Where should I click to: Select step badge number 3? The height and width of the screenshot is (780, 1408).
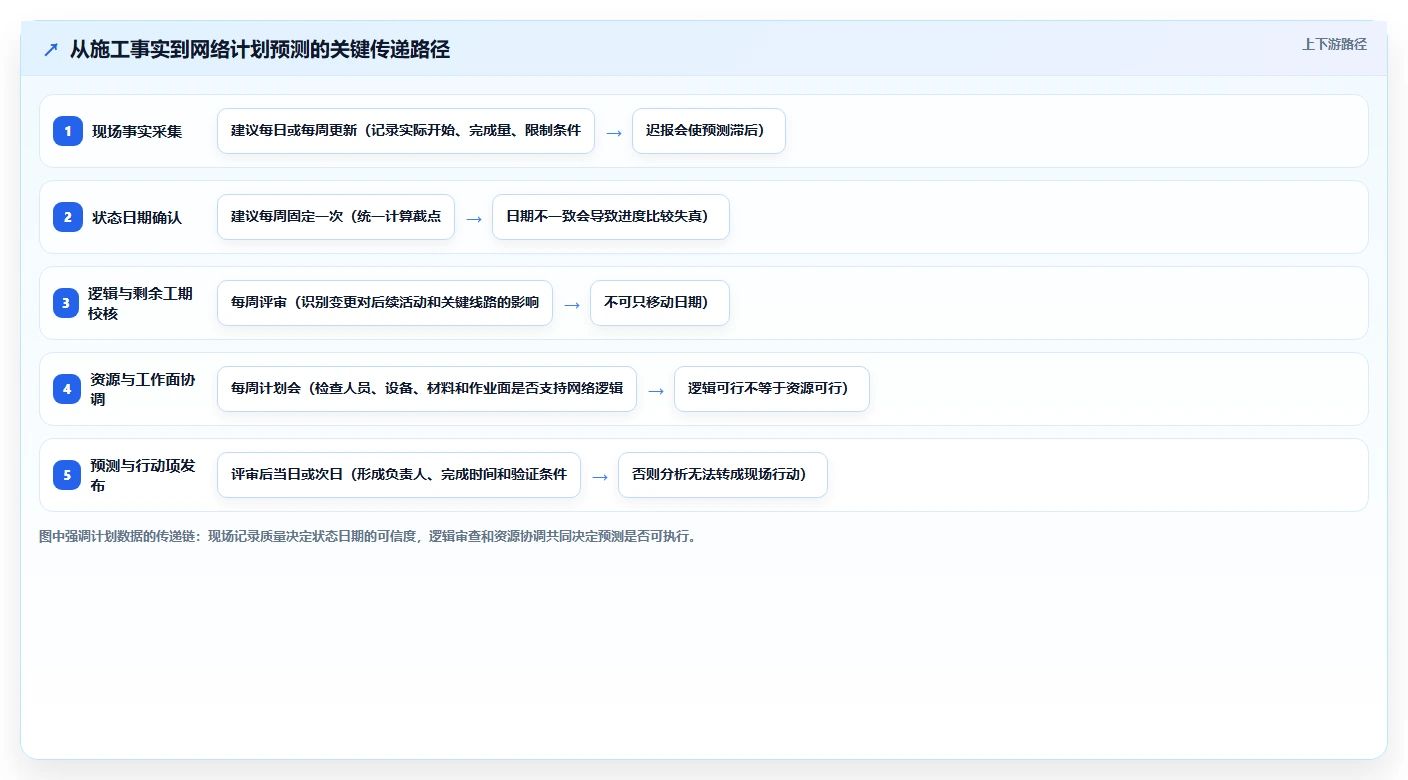coord(66,303)
